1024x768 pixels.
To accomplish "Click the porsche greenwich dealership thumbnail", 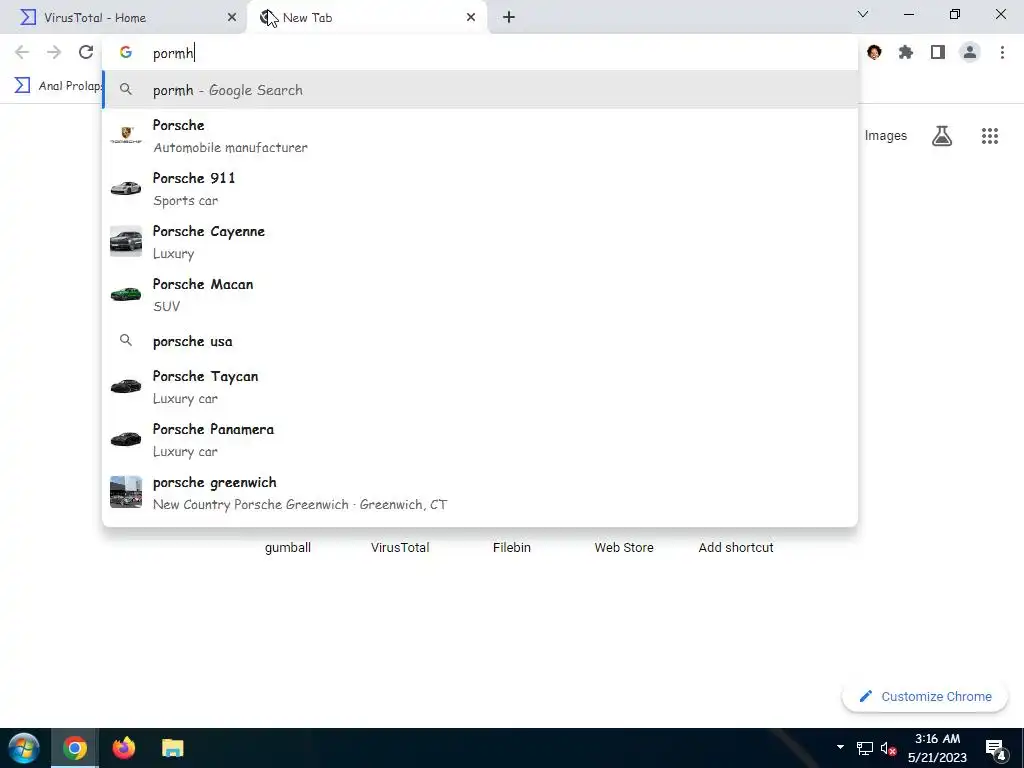I will click(126, 492).
